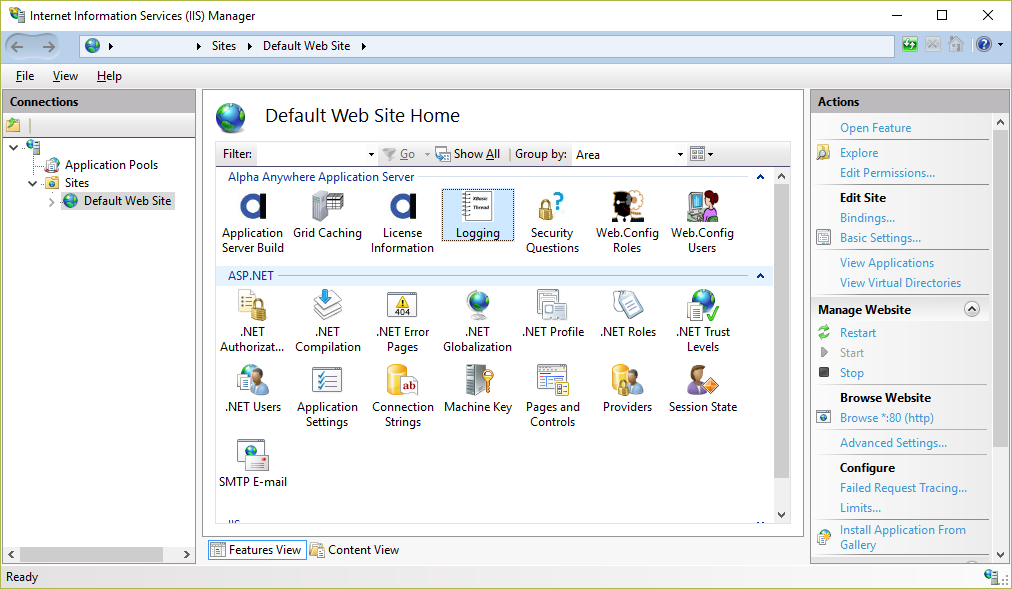The width and height of the screenshot is (1012, 589).
Task: Switch to Content View tab
Action: (x=354, y=550)
